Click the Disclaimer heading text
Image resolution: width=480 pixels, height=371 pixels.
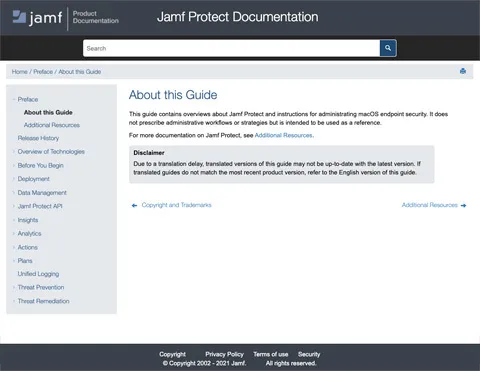pos(149,153)
